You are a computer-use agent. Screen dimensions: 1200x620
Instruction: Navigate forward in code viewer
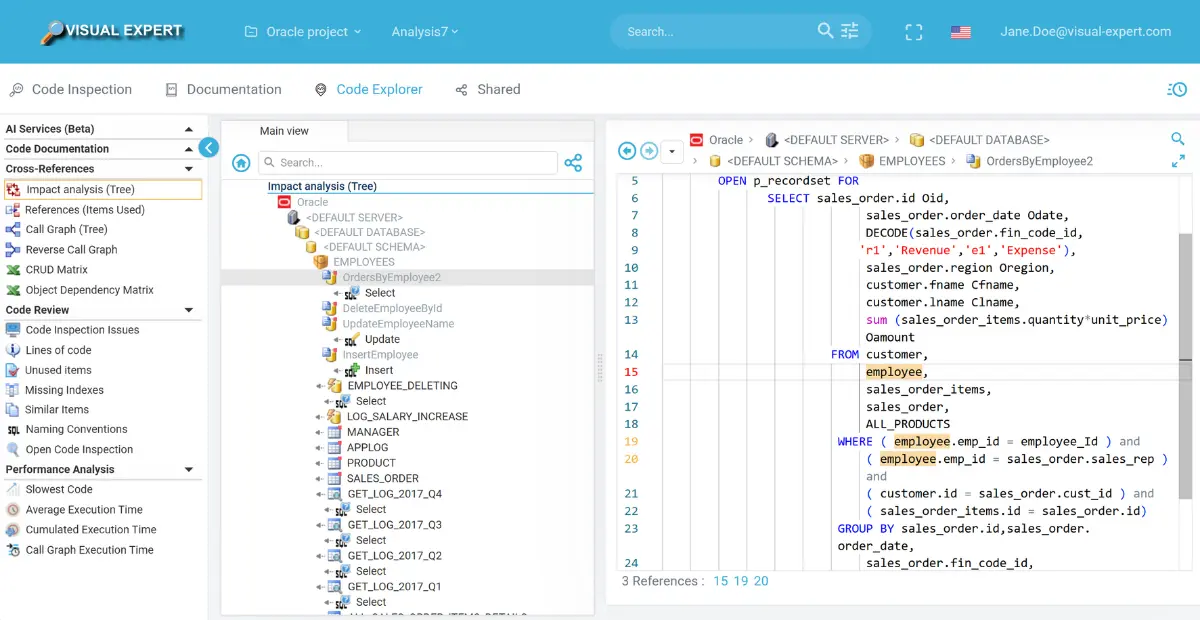pyautogui.click(x=649, y=151)
